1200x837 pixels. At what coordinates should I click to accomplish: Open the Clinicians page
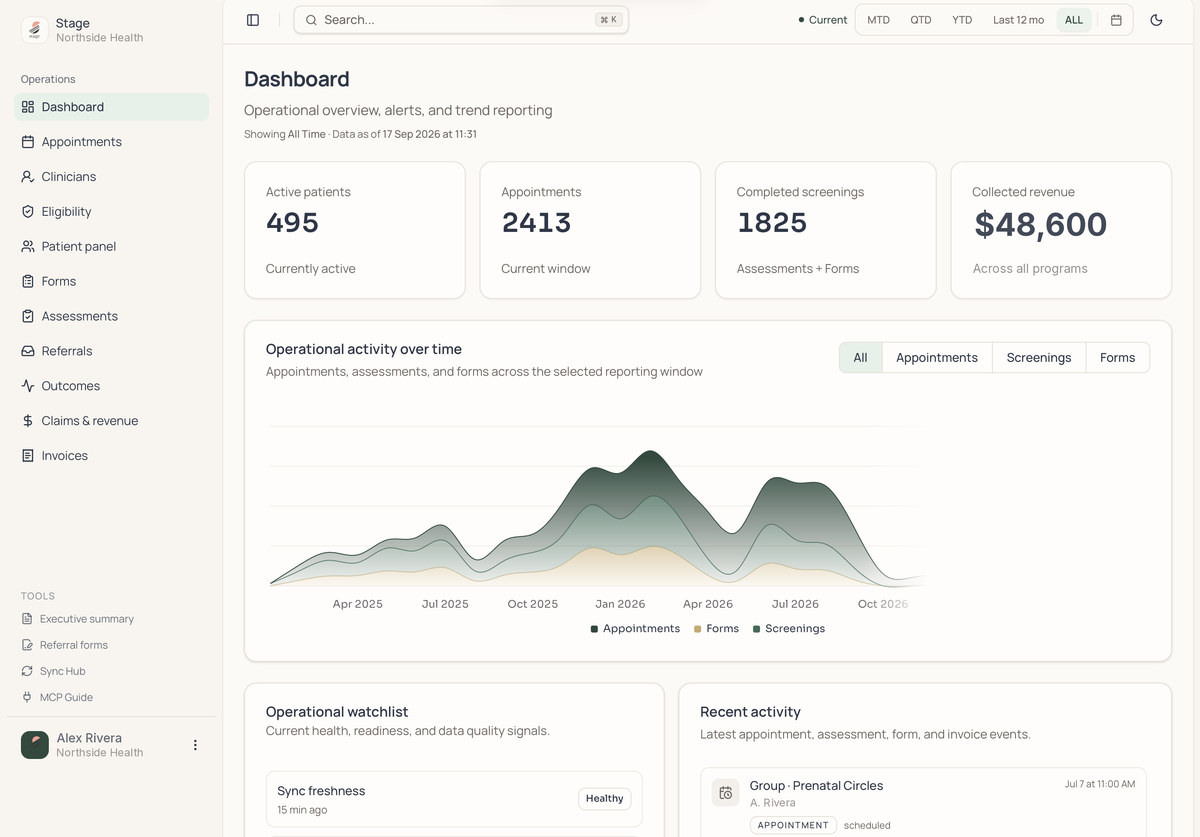[112, 177]
